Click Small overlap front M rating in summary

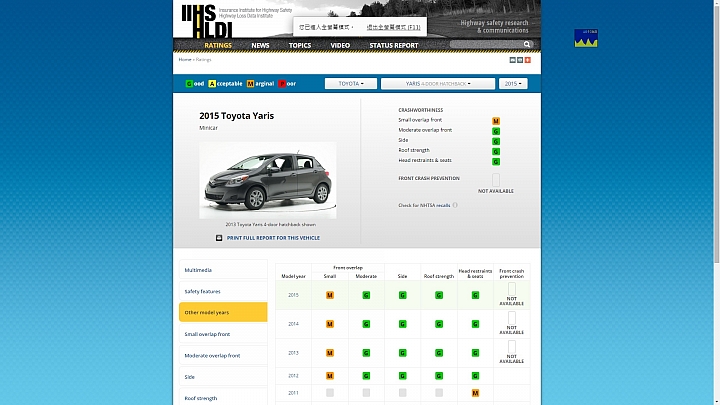(496, 121)
